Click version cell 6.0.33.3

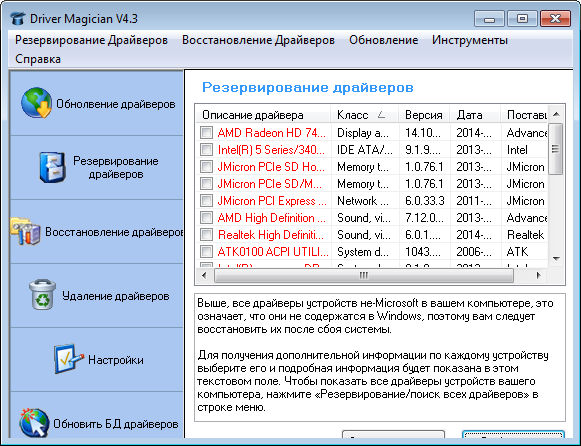click(x=425, y=201)
